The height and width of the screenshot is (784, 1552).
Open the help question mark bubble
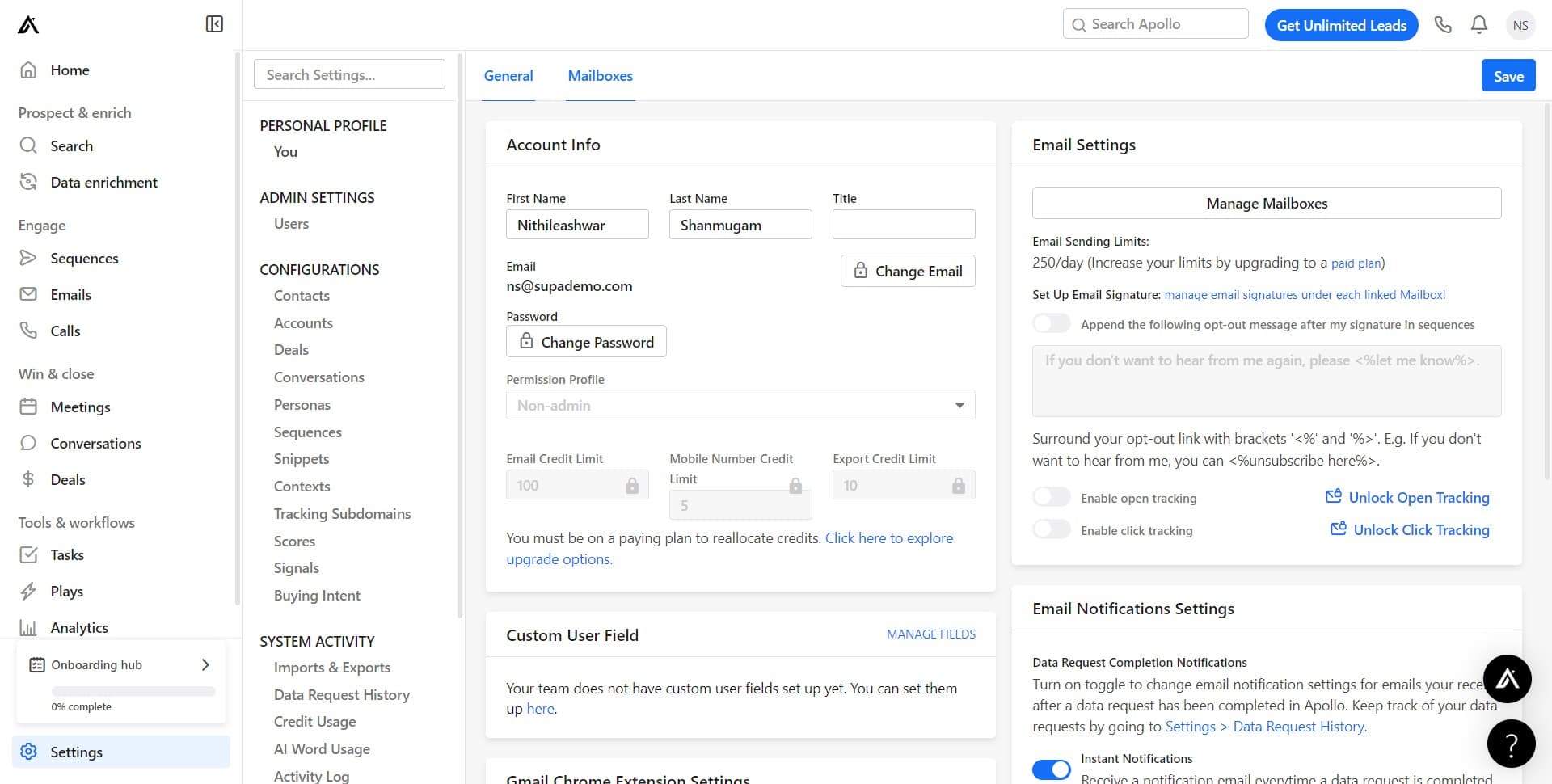(x=1512, y=743)
